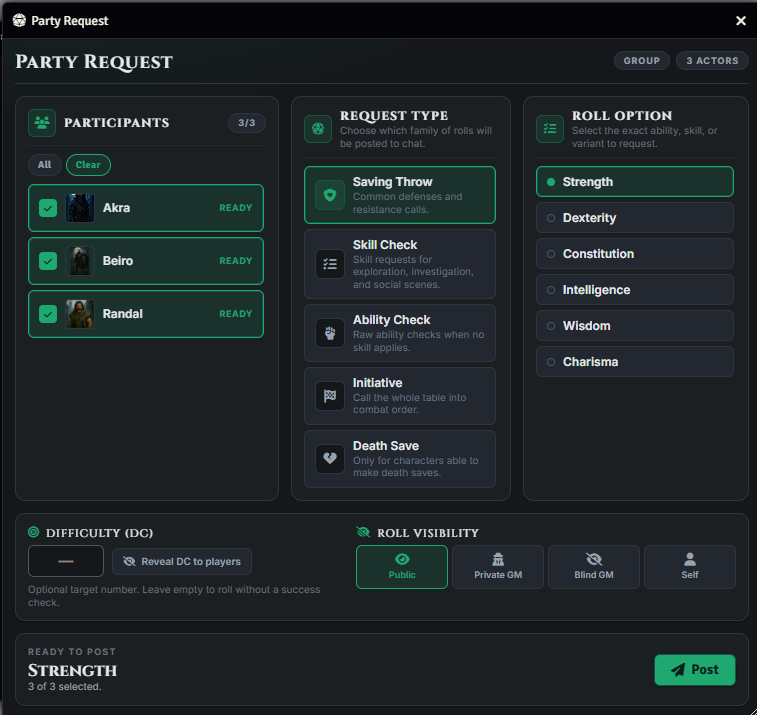Click Akra's portrait thumbnail
This screenshot has height=715, width=757.
click(80, 208)
